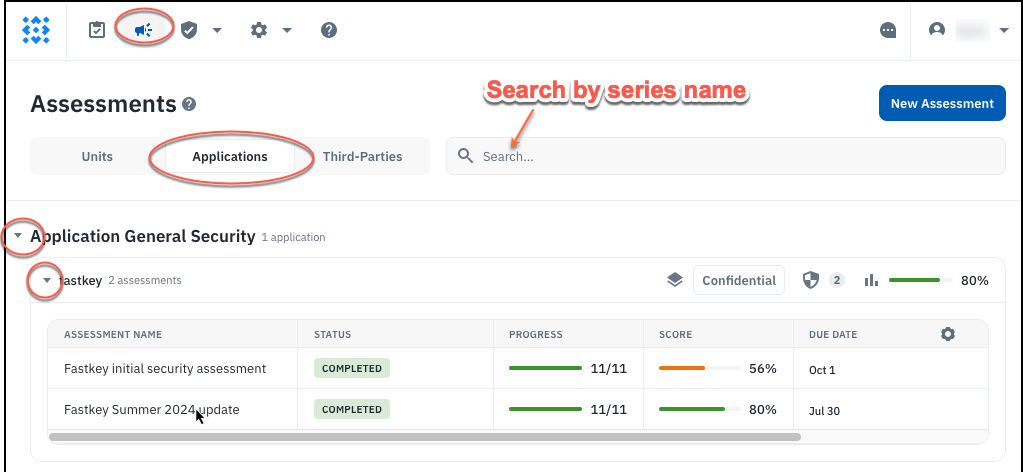The image size is (1023, 472).
Task: Open the clipboard checklist icon in top bar
Action: pos(97,30)
